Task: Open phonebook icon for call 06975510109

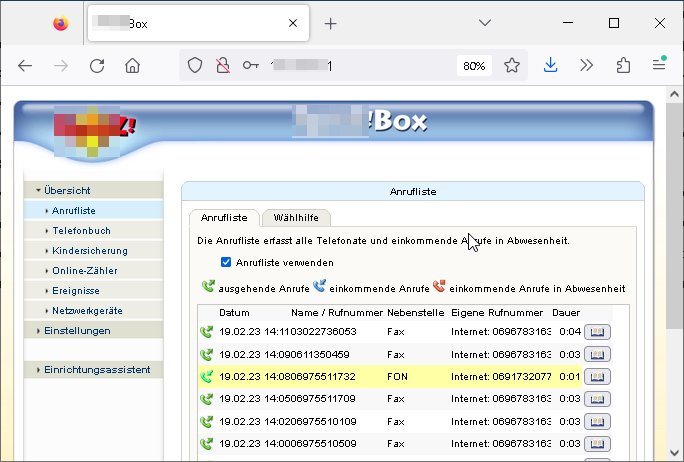Action: pos(597,421)
